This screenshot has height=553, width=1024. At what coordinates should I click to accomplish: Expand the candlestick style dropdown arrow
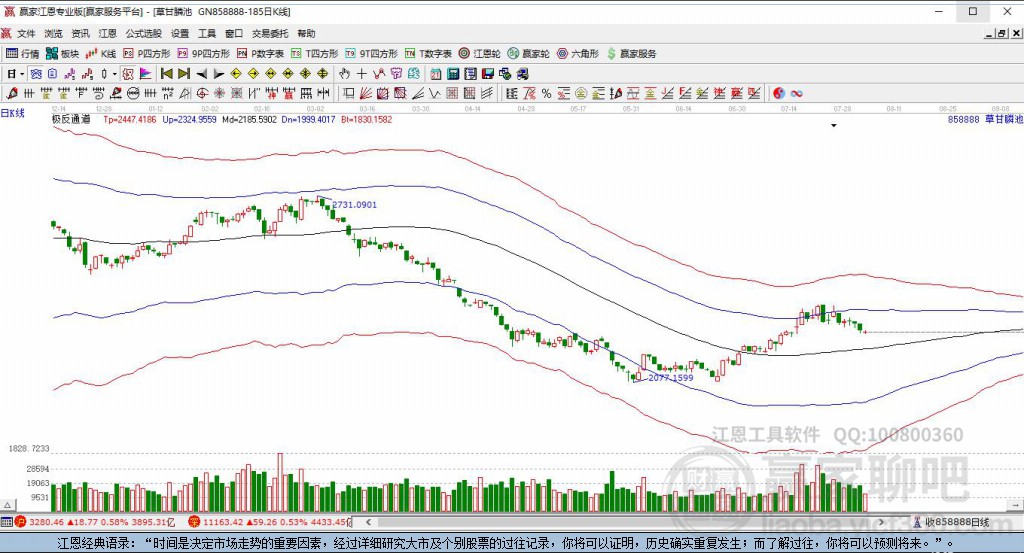click(x=114, y=74)
